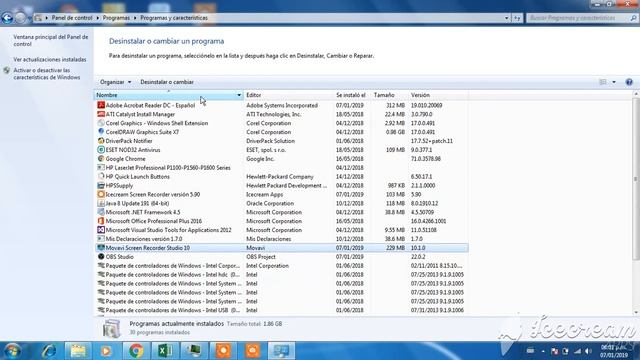
Task: Select HPSSupply program row
Action: 282,186
